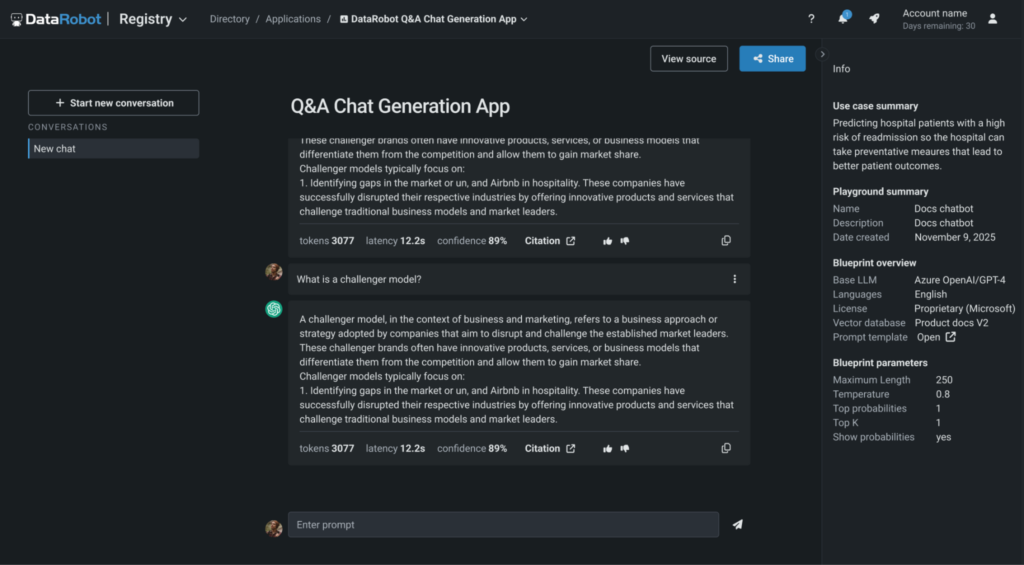The image size is (1024, 565).
Task: Open the notifications bell icon
Action: pos(843,19)
